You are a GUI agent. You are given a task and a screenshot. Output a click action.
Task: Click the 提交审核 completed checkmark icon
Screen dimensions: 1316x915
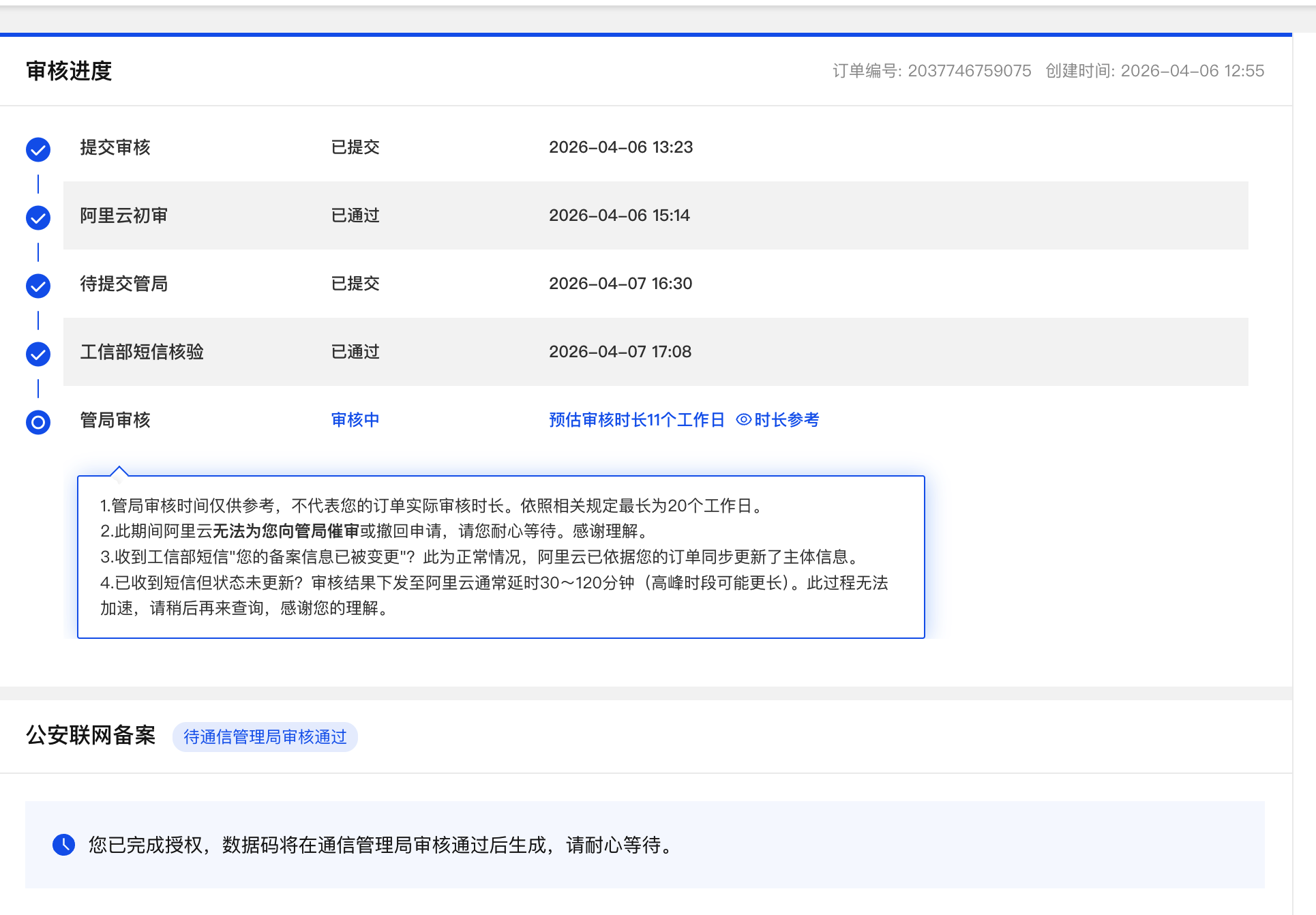38,149
